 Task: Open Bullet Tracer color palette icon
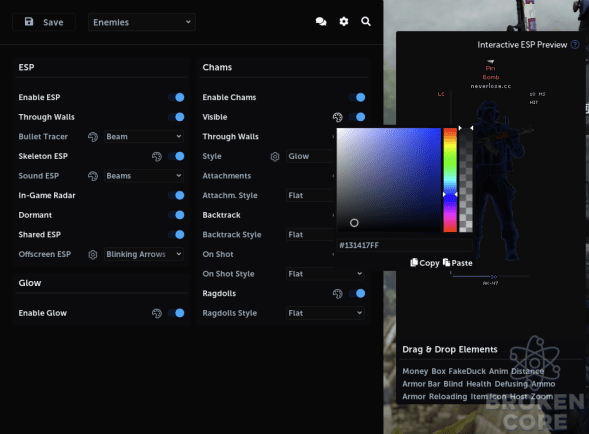pyautogui.click(x=93, y=137)
